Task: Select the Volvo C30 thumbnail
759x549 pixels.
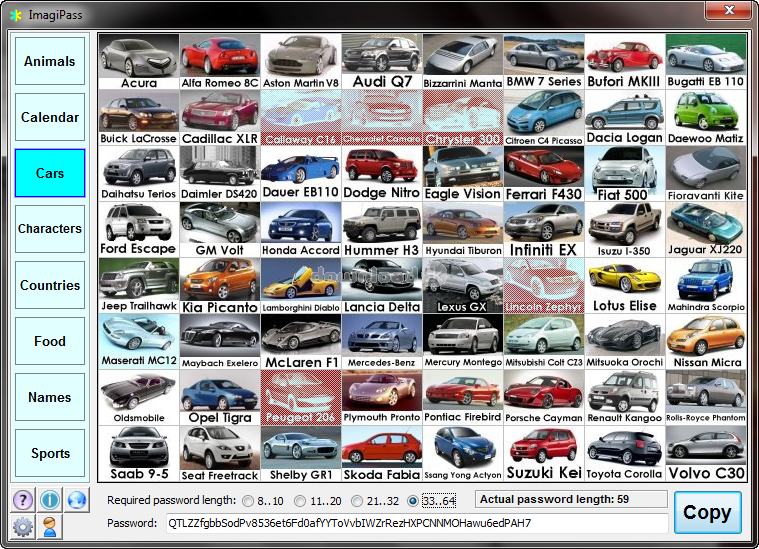Action: 705,453
